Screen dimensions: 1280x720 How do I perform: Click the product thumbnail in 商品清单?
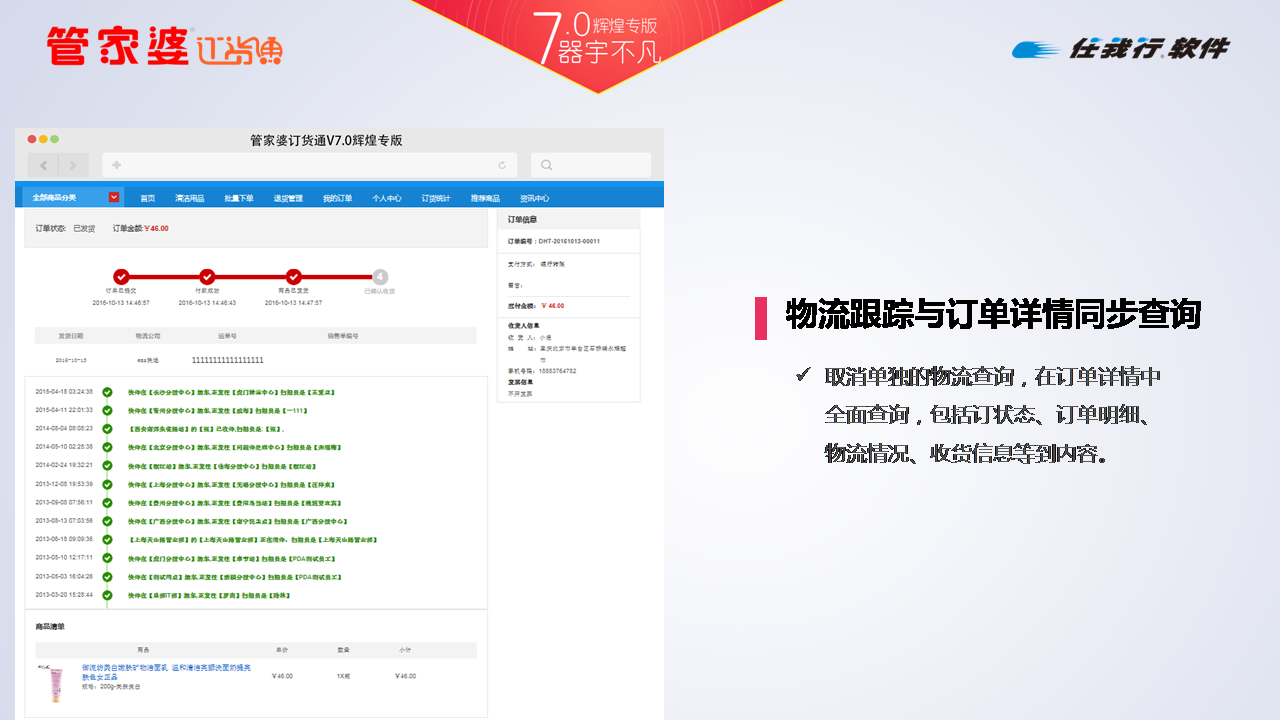click(x=50, y=683)
